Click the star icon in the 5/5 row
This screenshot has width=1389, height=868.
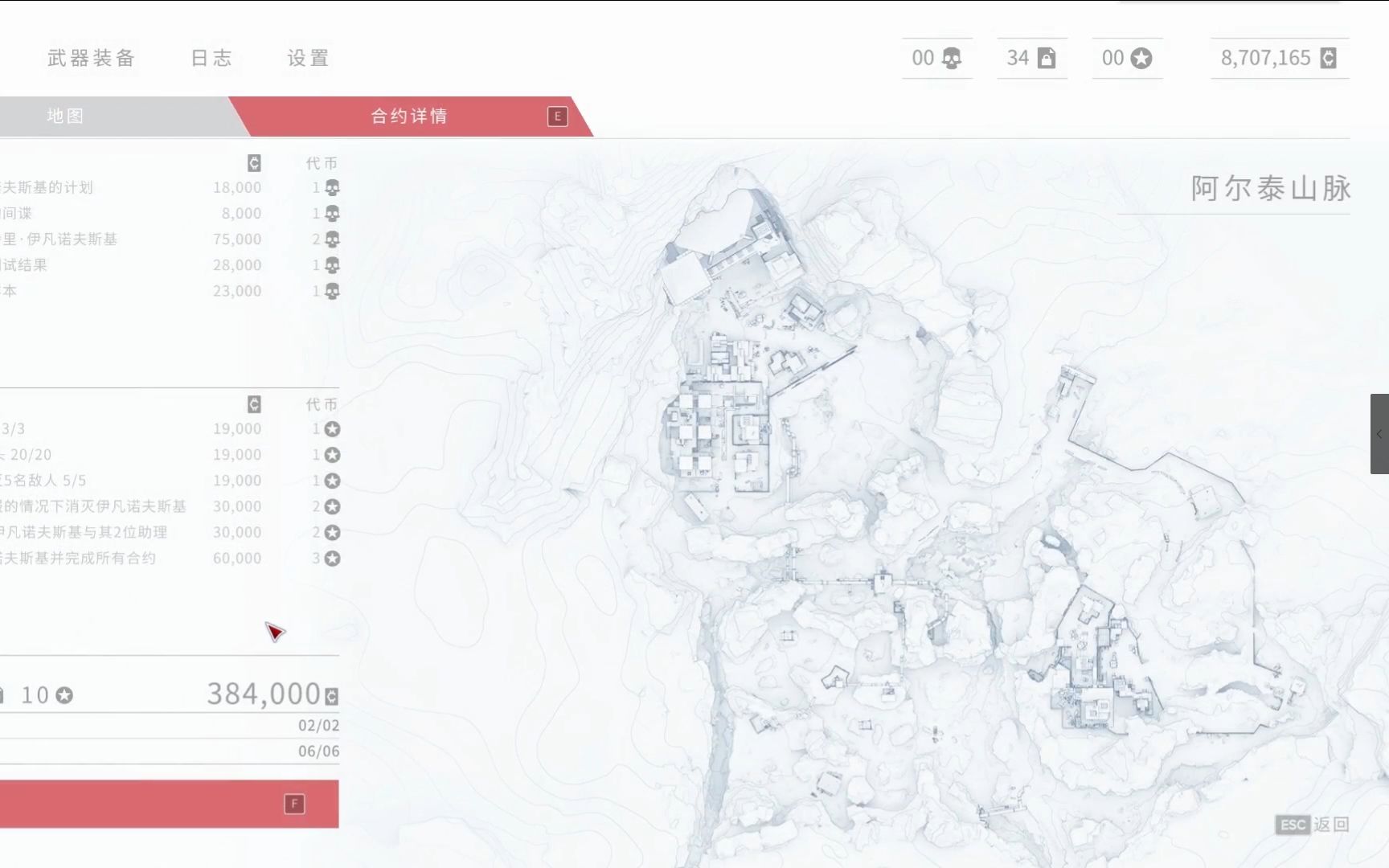coord(332,481)
